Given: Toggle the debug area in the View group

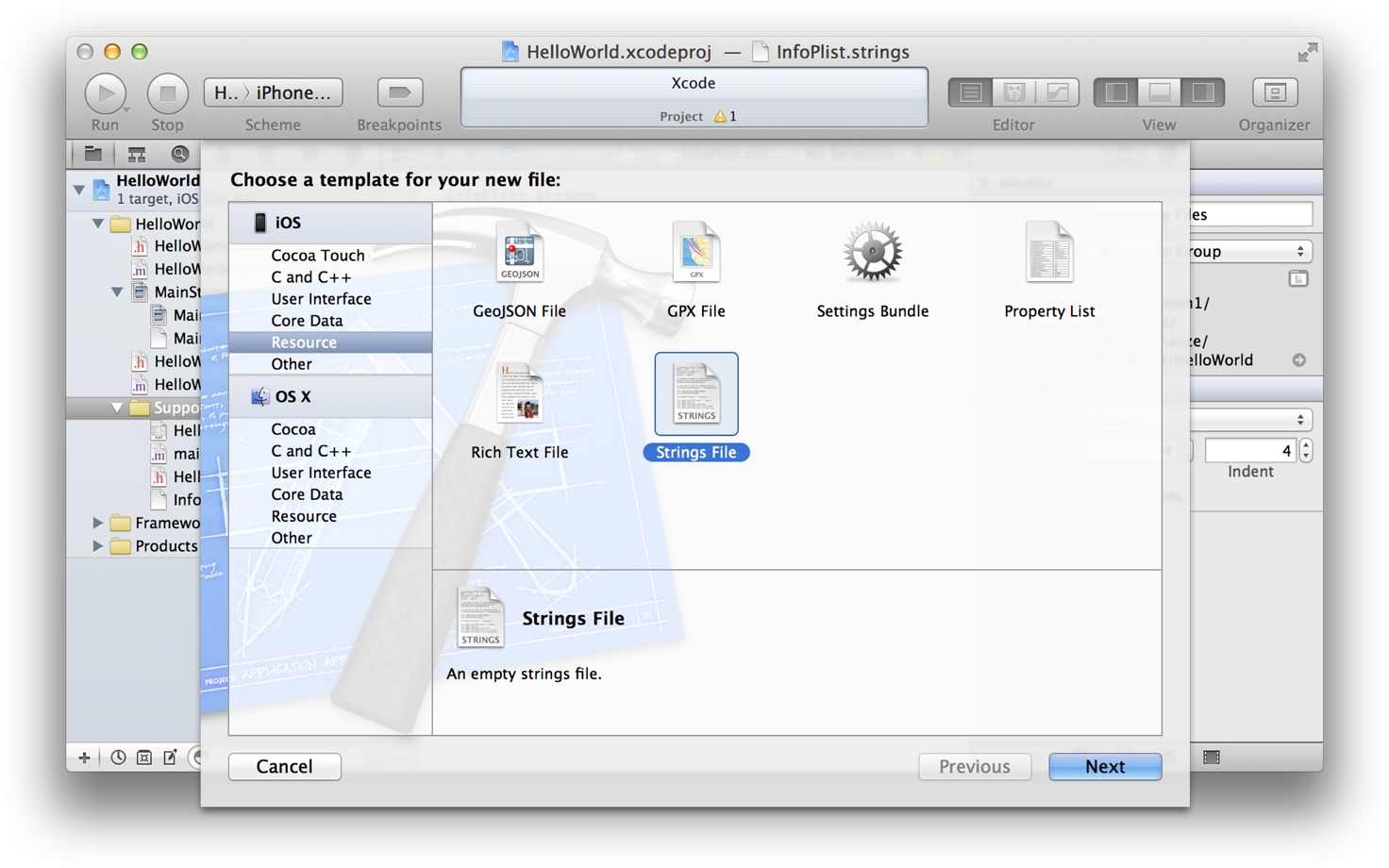Looking at the screenshot, I should click(1158, 92).
